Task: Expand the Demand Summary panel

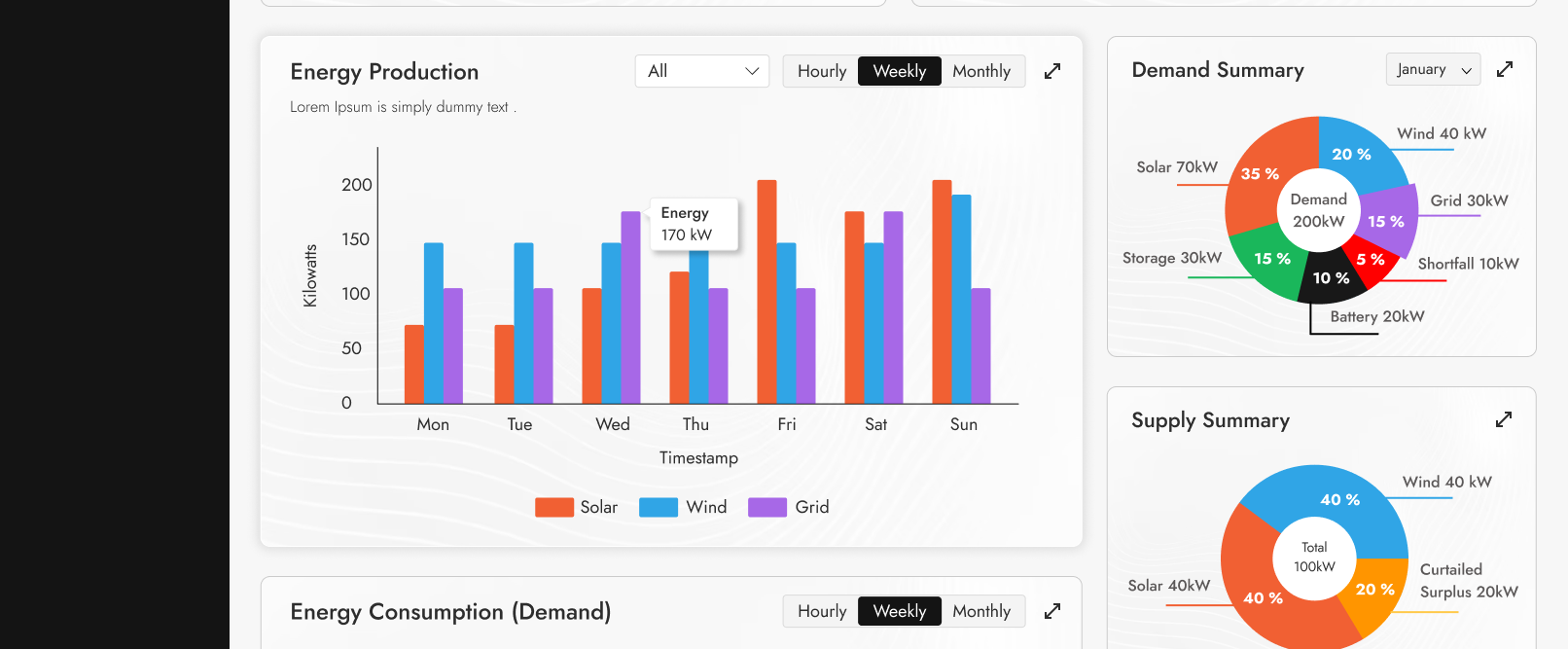Action: pyautogui.click(x=1504, y=69)
